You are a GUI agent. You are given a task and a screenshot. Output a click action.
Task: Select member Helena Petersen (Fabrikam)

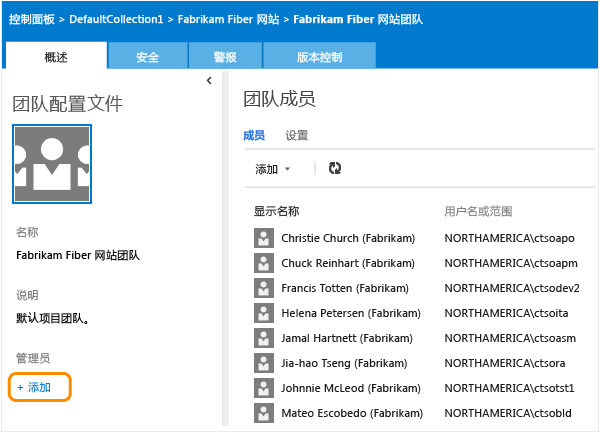[351, 313]
